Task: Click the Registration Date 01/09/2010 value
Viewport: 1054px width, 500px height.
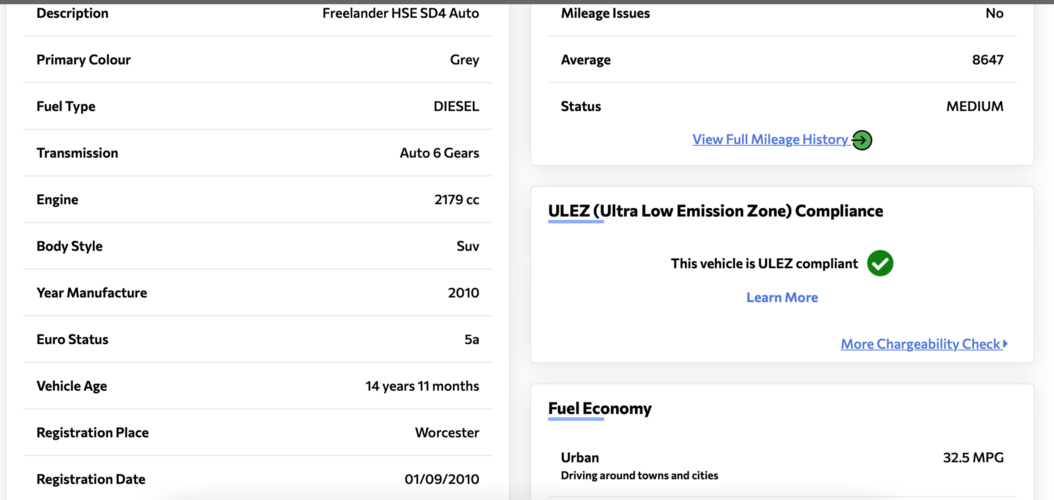Action: tap(442, 479)
